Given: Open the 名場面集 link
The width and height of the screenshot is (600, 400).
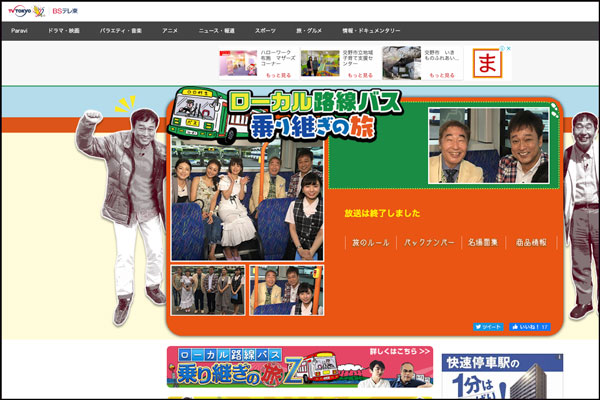Looking at the screenshot, I should [481, 243].
